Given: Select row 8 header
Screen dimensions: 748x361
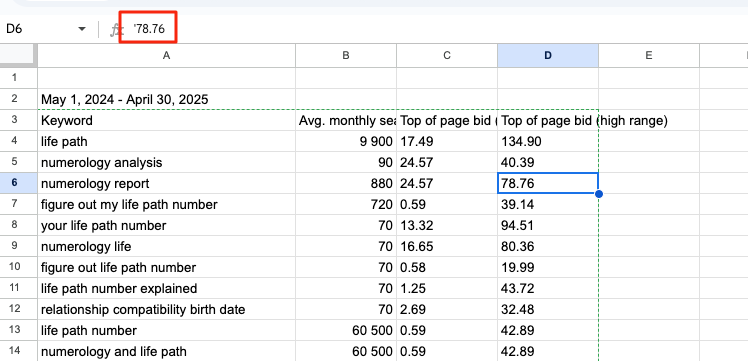Looking at the screenshot, I should pos(19,225).
